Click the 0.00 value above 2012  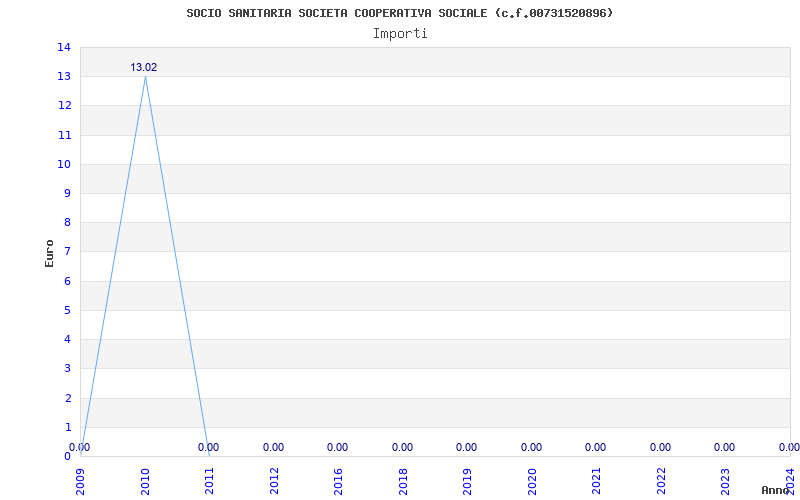273,447
